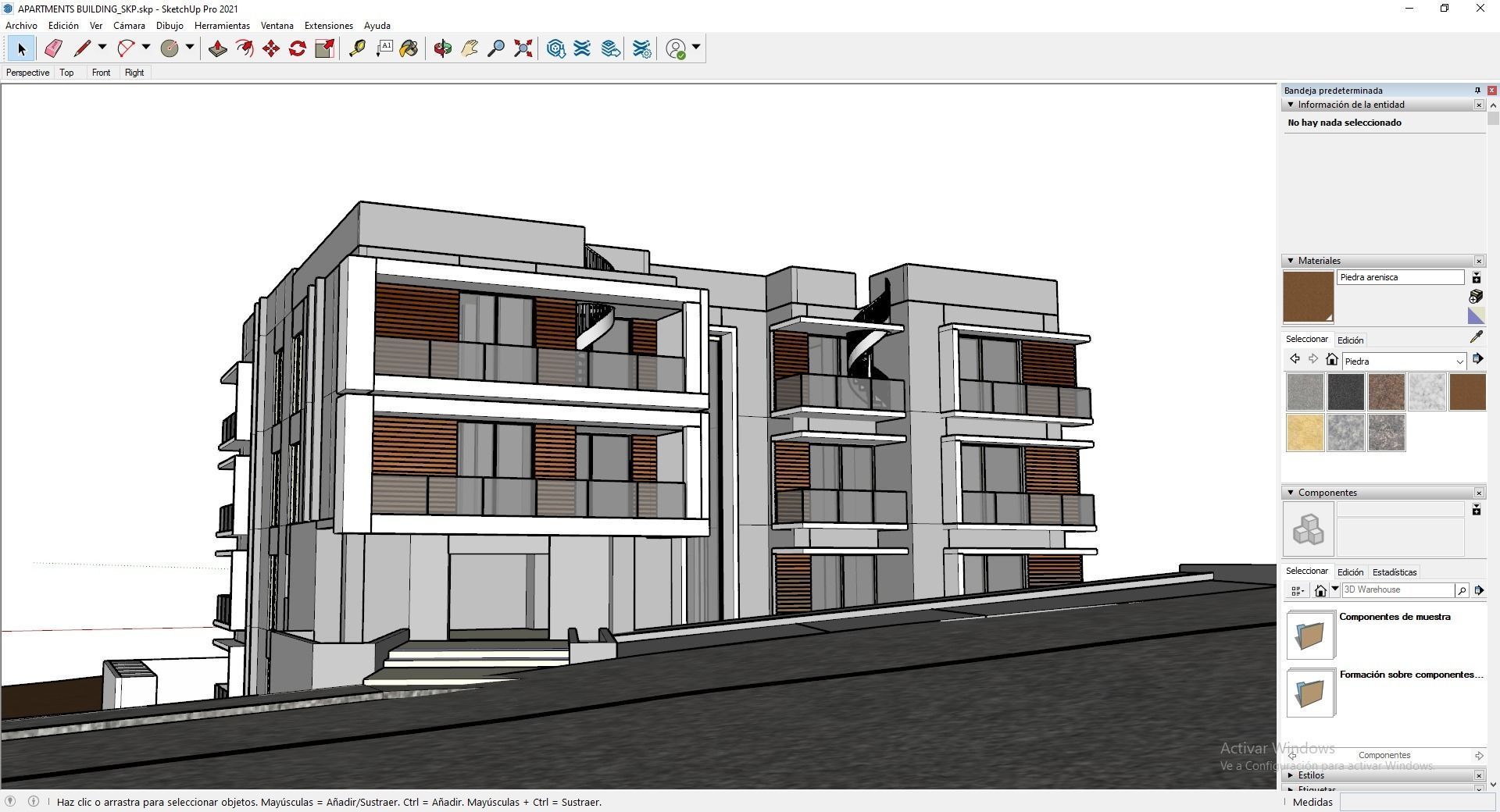The height and width of the screenshot is (812, 1500).
Task: Go to components In Model home
Action: (x=1320, y=590)
